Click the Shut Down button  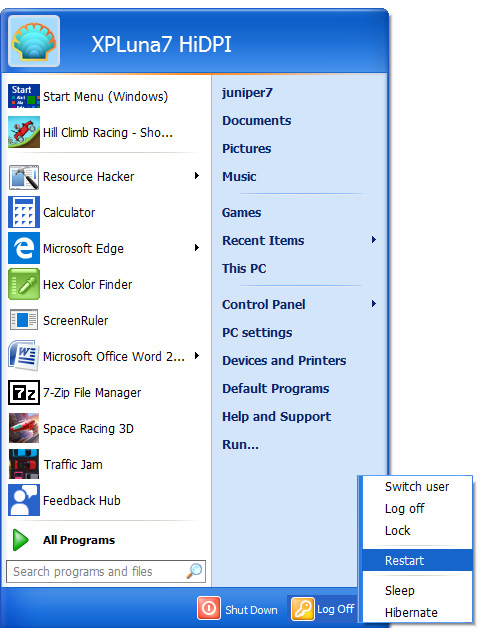[x=238, y=609]
